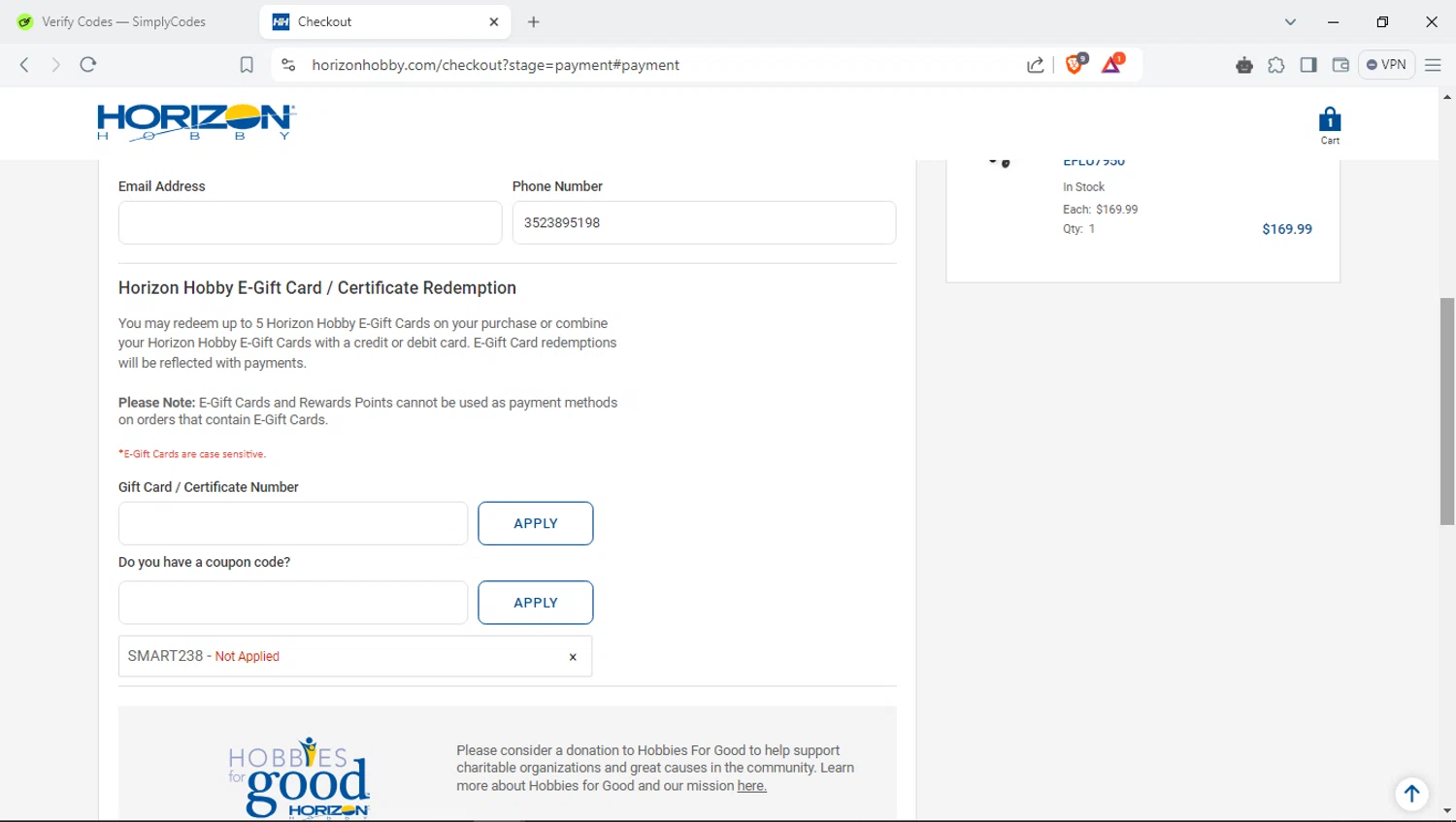Open Brave Wallet icon
This screenshot has width=1456, height=822.
[1340, 65]
